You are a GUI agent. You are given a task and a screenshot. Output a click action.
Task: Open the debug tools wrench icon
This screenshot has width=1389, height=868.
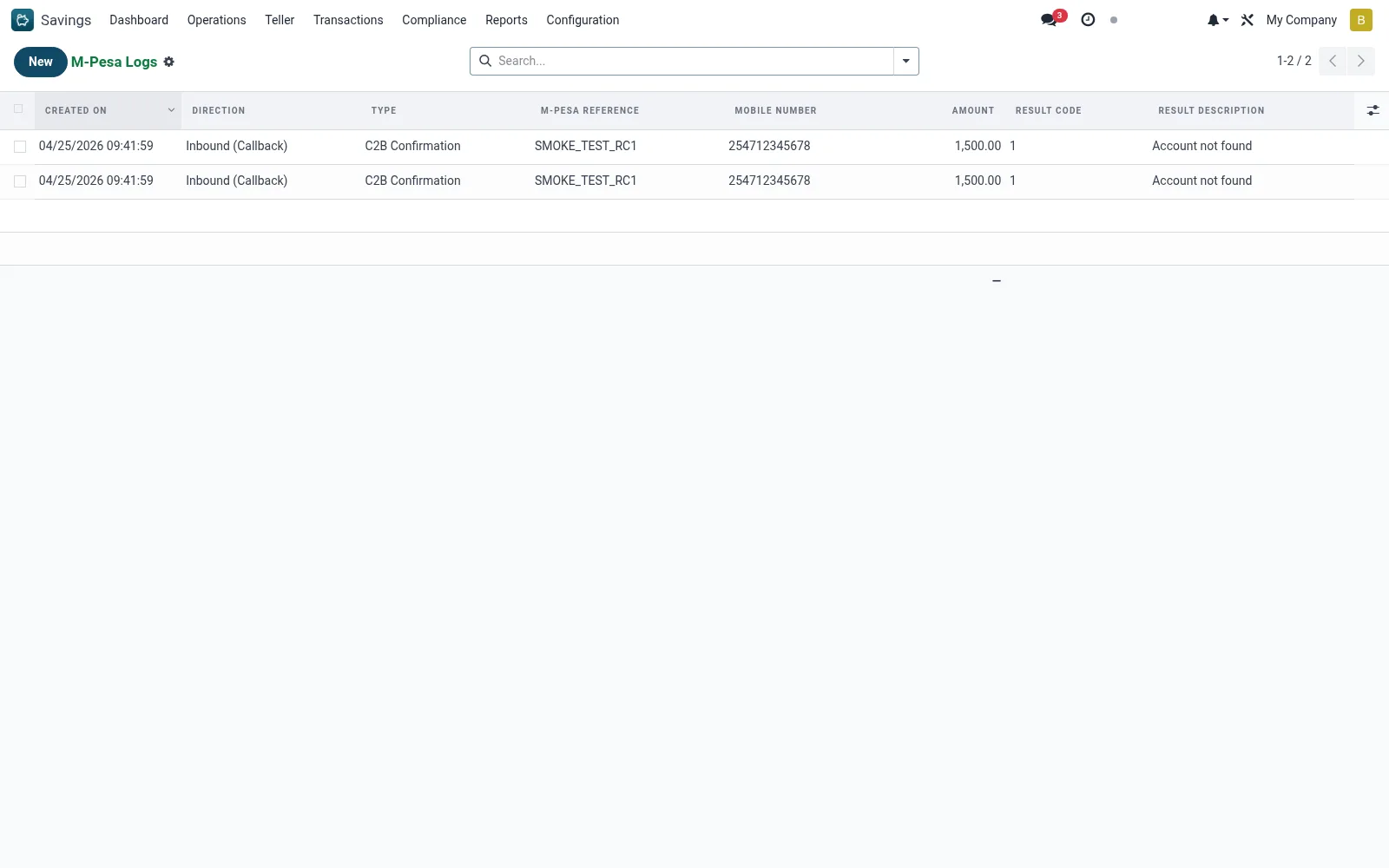[x=1247, y=20]
